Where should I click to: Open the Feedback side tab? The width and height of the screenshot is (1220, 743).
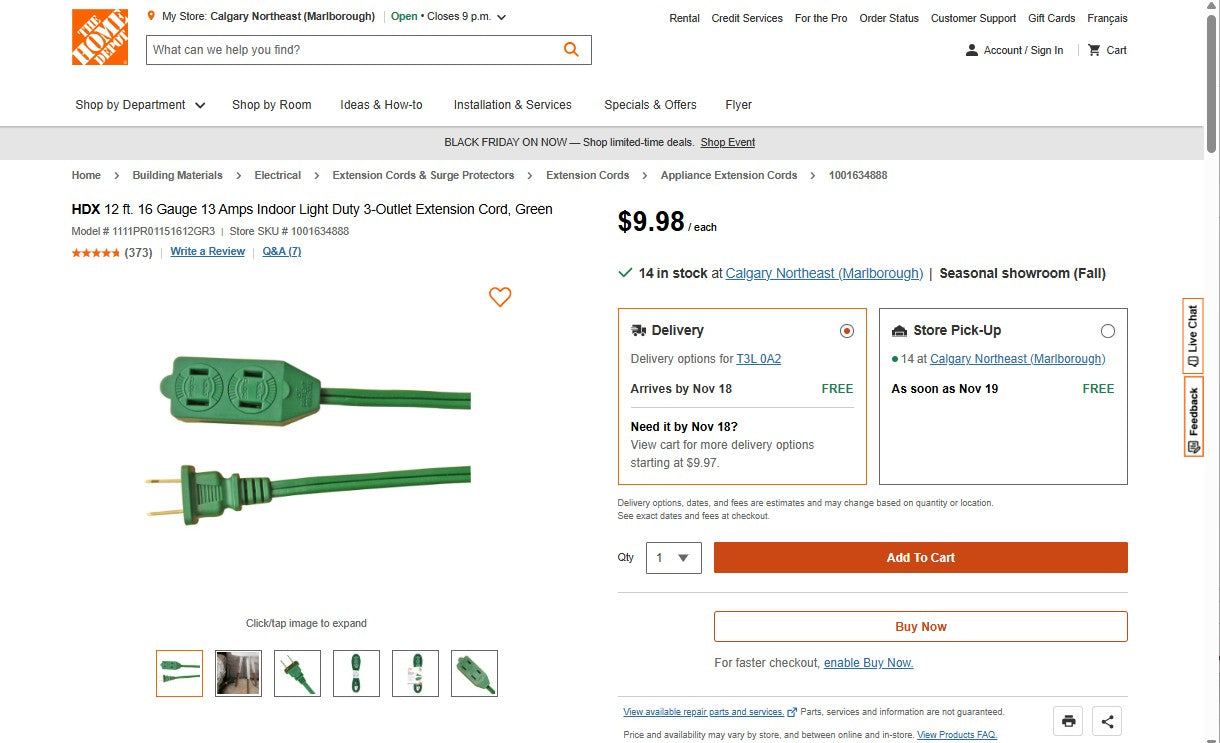[1191, 417]
